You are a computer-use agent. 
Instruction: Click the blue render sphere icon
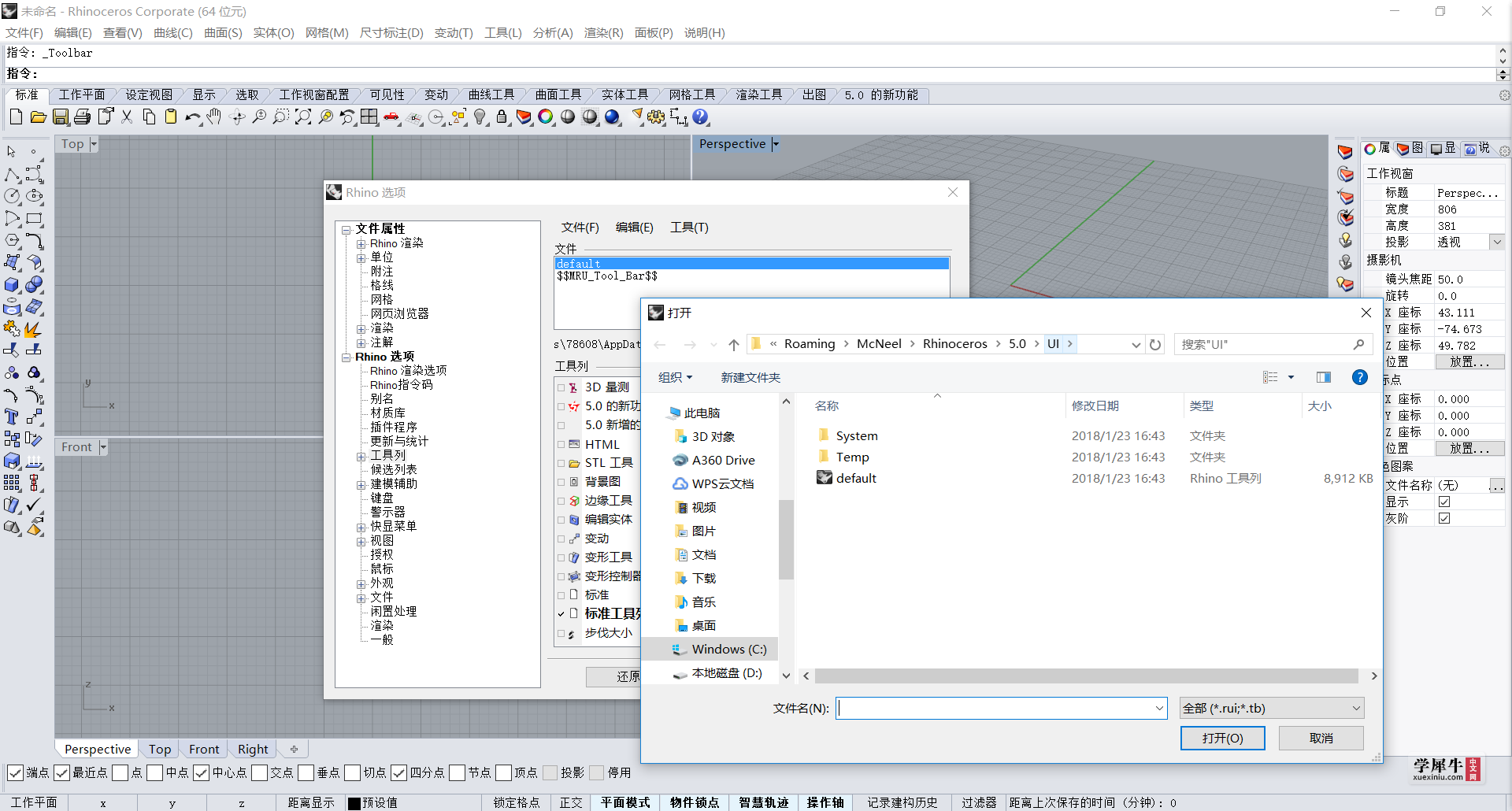coord(612,117)
